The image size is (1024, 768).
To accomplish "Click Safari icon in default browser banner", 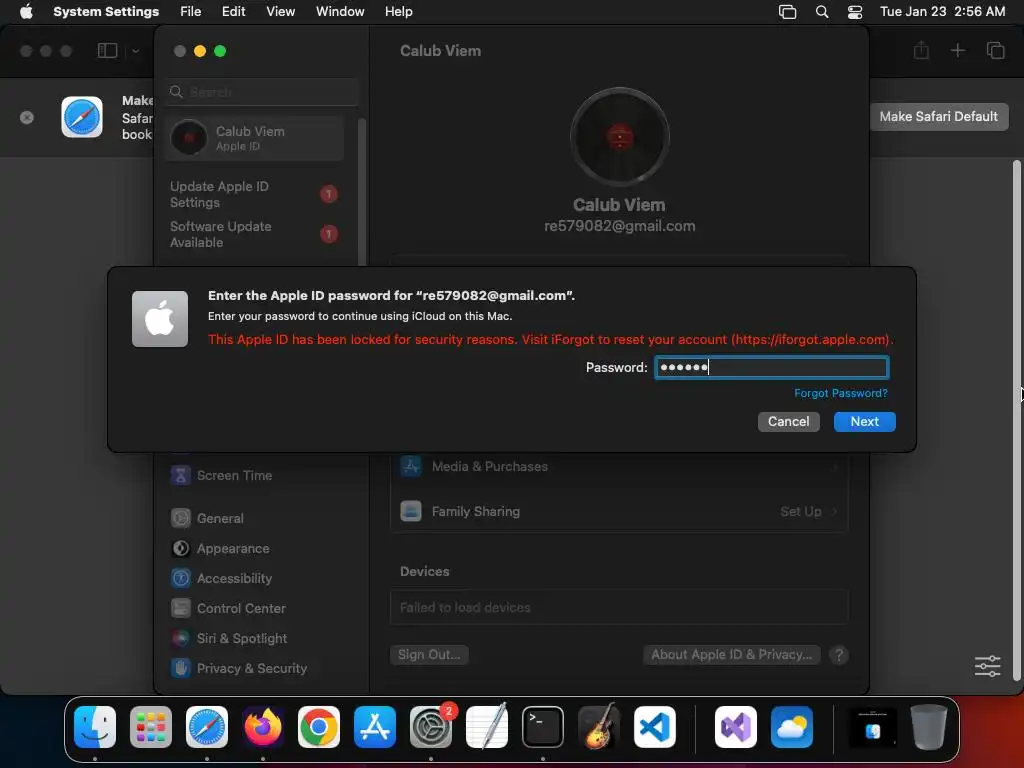I will (82, 117).
